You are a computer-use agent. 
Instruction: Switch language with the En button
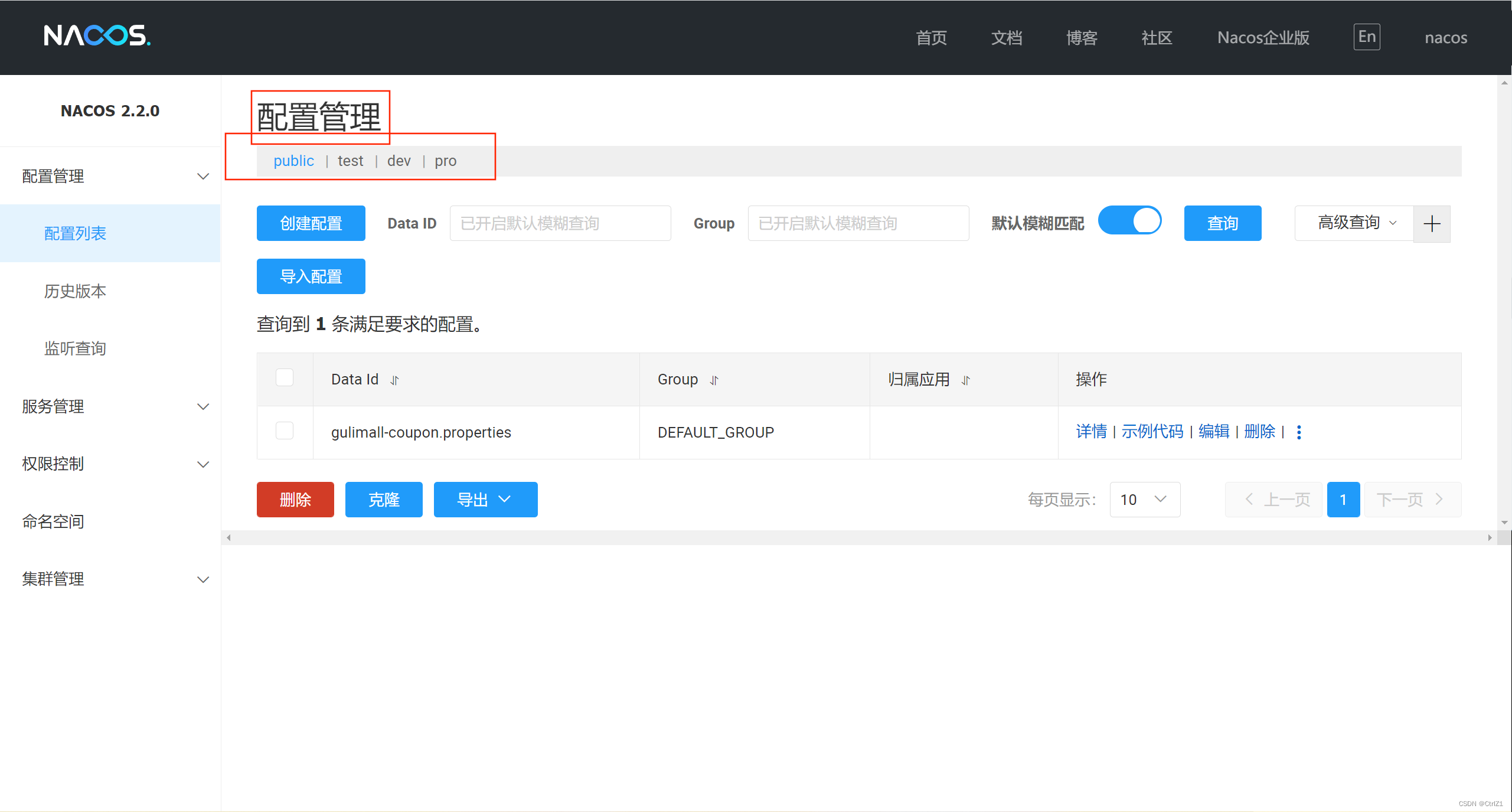[1367, 37]
